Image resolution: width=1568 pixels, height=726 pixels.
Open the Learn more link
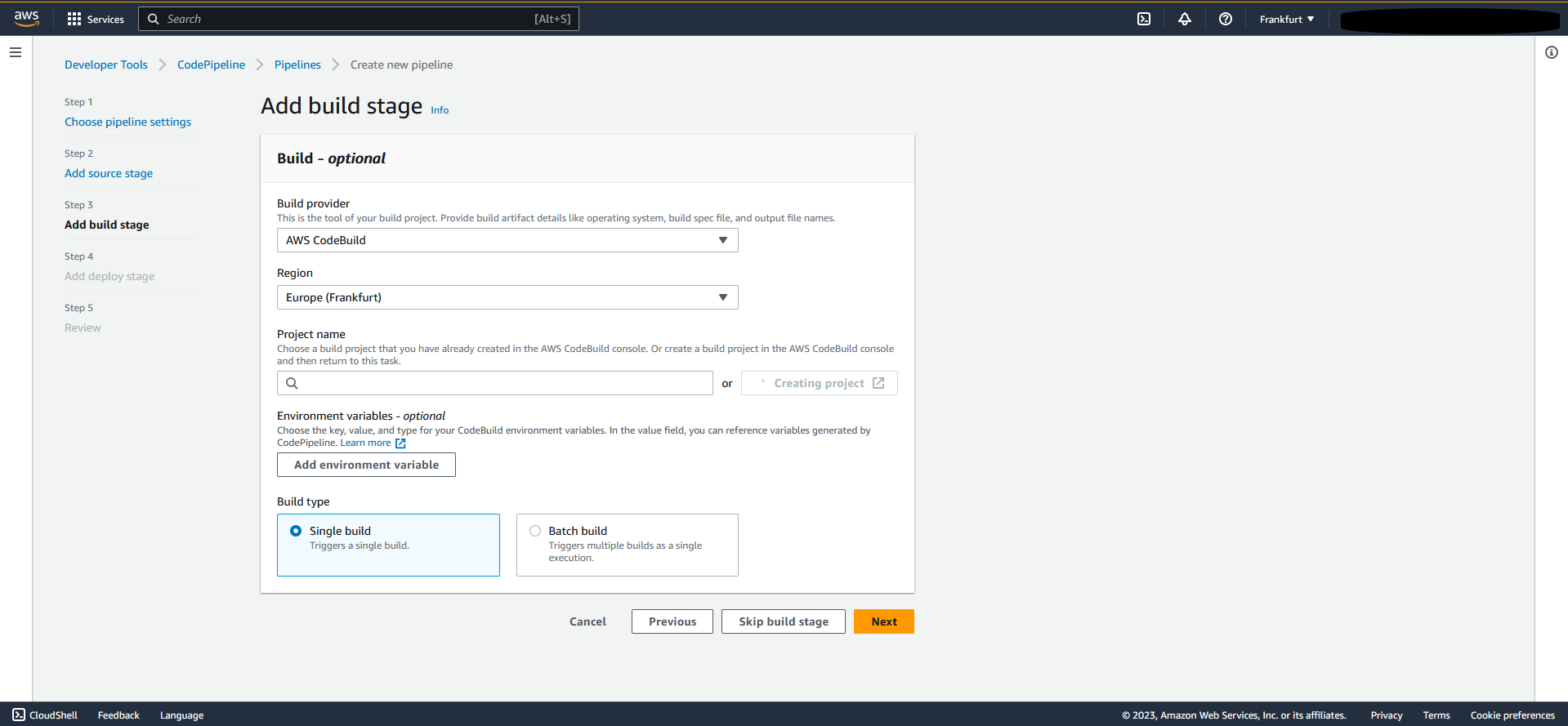click(365, 443)
